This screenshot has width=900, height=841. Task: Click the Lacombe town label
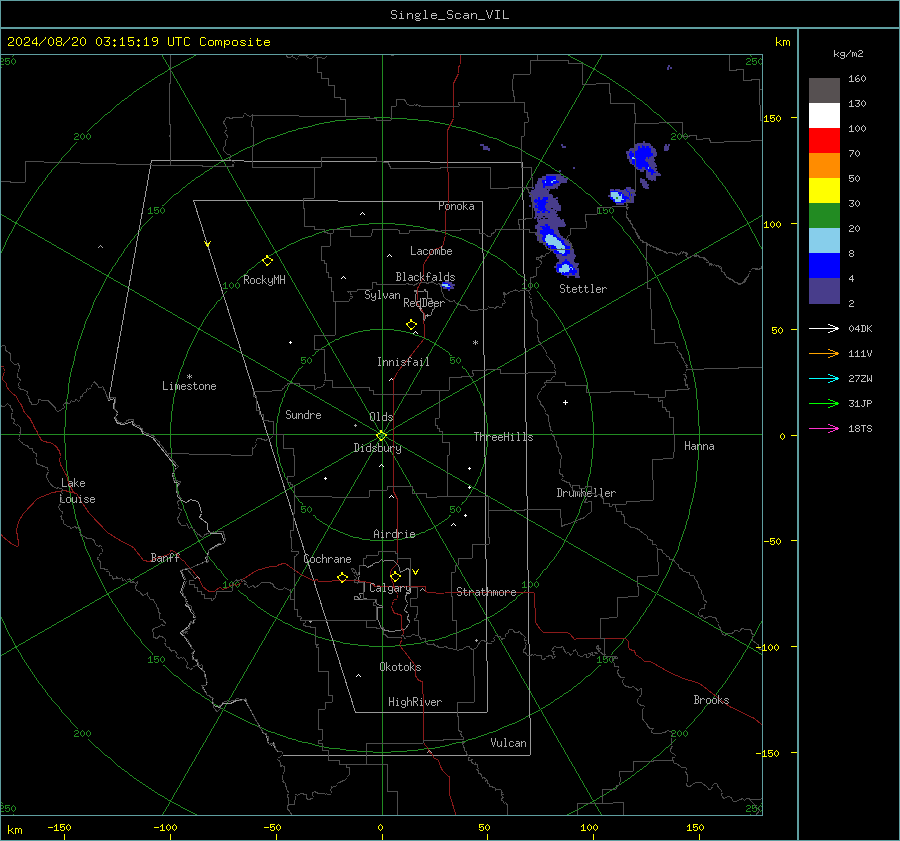(431, 251)
